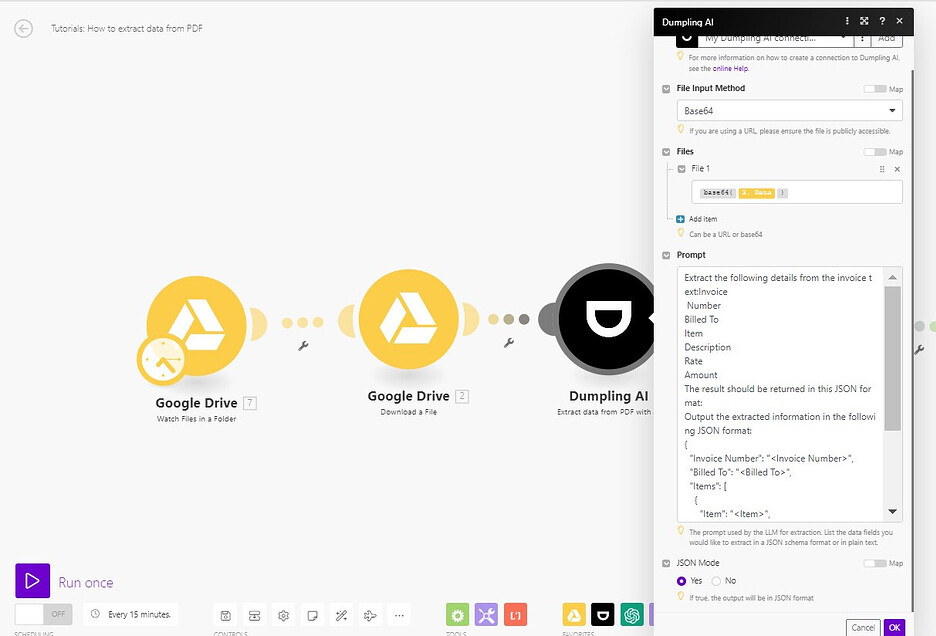Confirm module settings with OK
Screen dimensions: 936x636
pyautogui.click(x=894, y=627)
